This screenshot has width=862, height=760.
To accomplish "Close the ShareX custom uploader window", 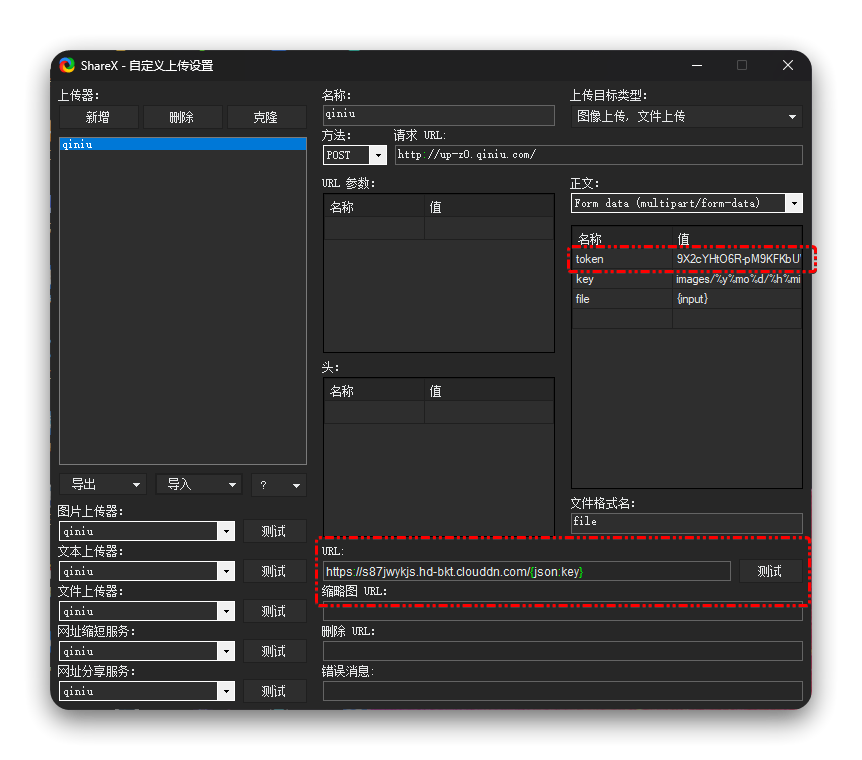I will 788,65.
